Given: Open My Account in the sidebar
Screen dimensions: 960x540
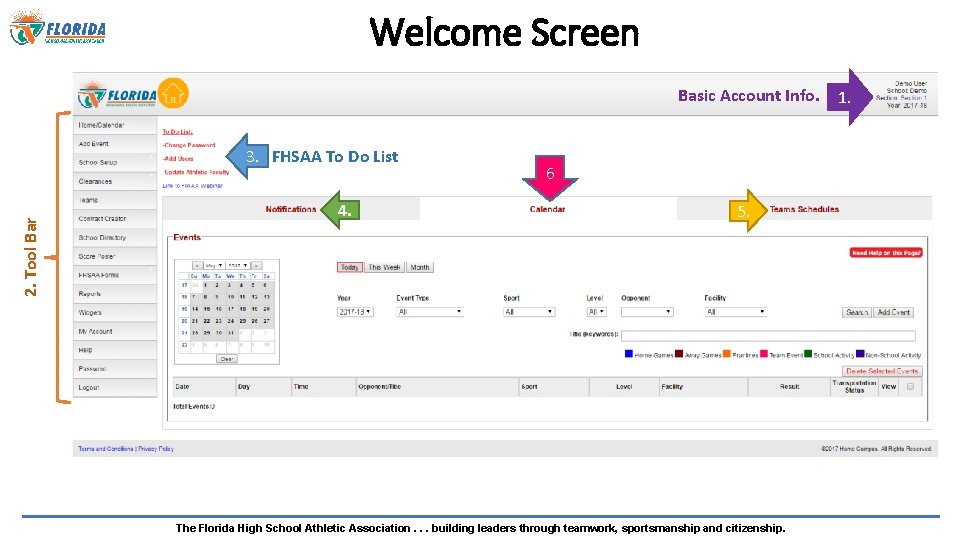Looking at the screenshot, I should [x=115, y=331].
